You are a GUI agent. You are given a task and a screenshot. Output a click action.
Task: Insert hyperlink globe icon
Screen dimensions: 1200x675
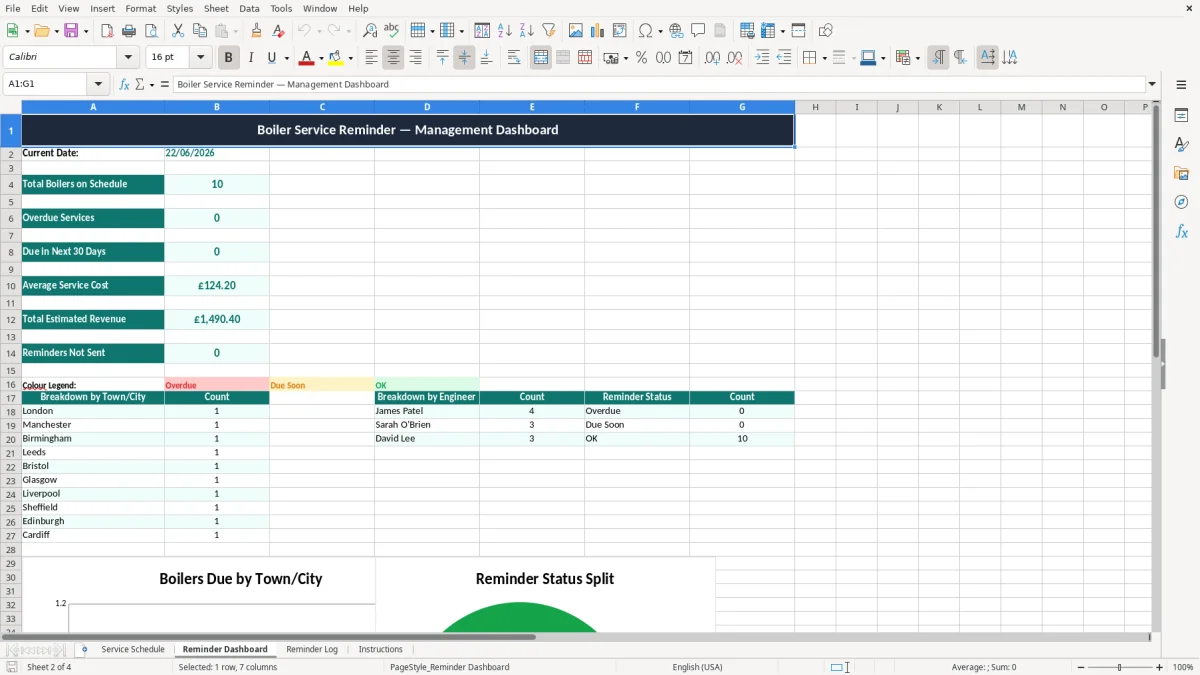[x=676, y=31]
